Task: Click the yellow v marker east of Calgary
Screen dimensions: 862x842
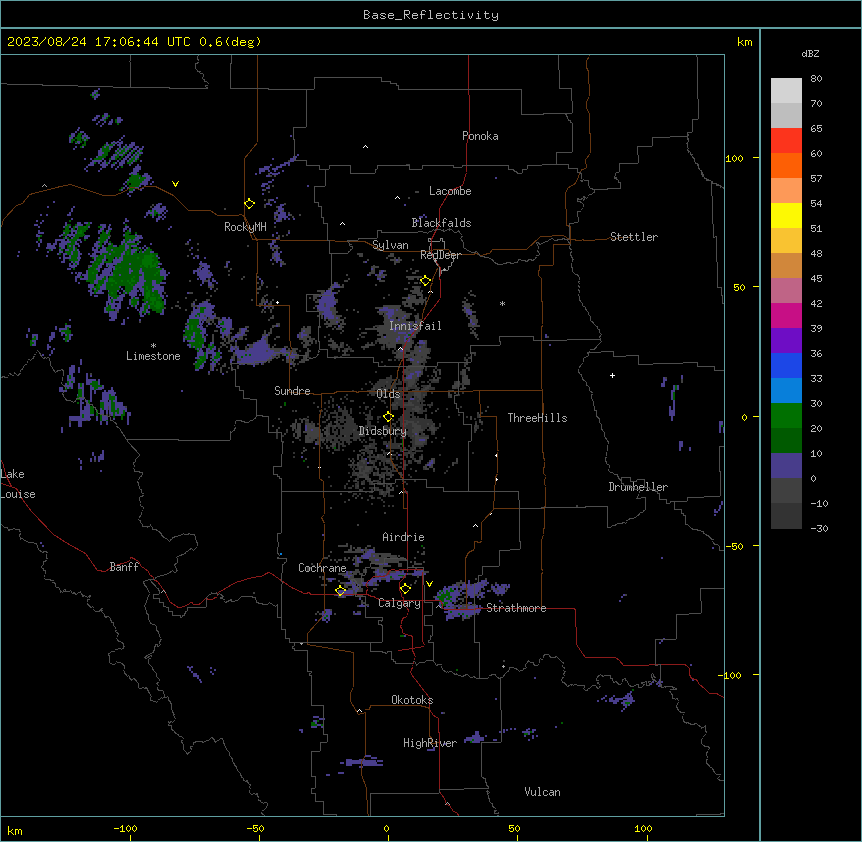Action: pyautogui.click(x=429, y=584)
